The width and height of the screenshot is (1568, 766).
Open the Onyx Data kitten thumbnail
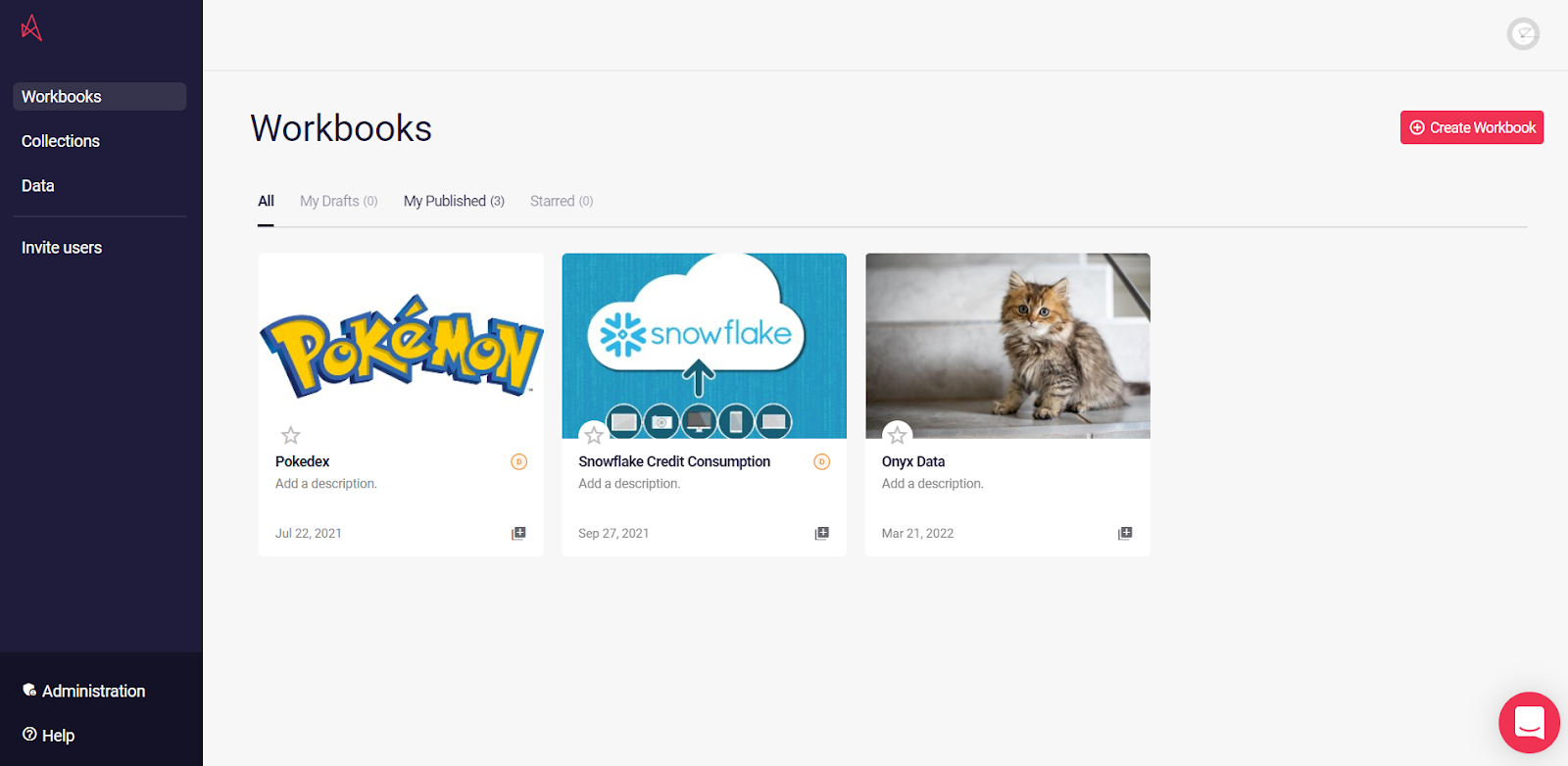tap(1007, 346)
